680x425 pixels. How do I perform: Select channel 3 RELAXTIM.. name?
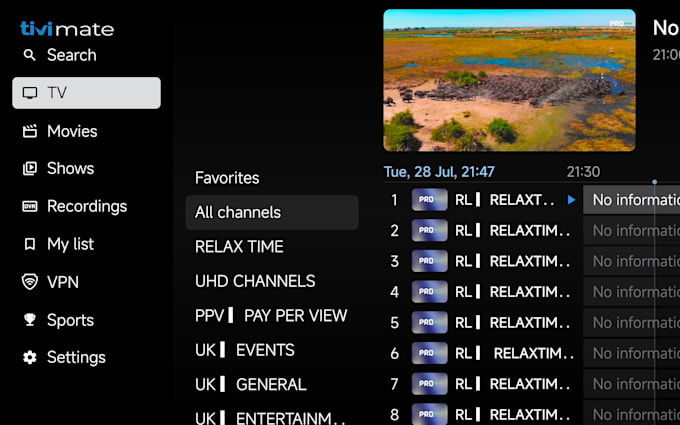(513, 261)
